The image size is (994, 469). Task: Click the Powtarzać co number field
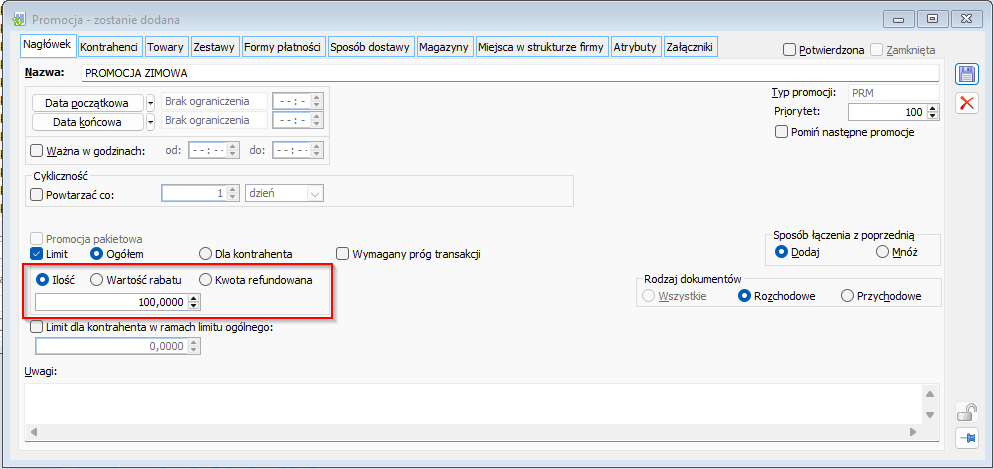coord(193,195)
